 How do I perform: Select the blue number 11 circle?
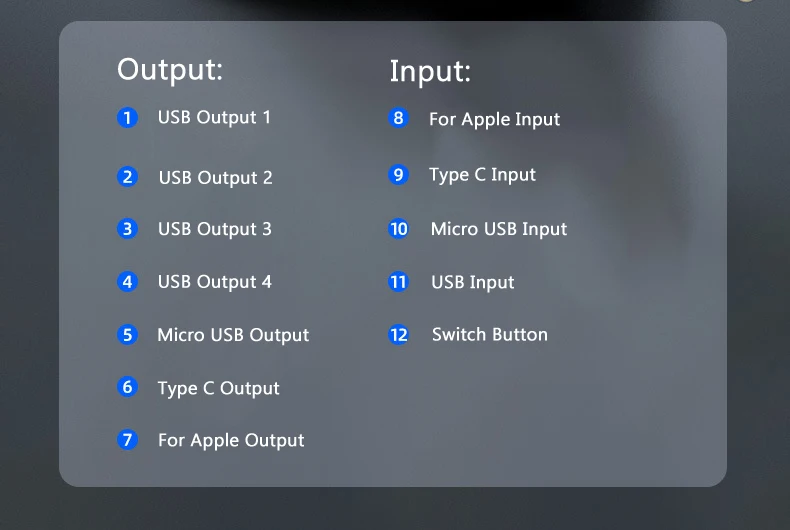[399, 282]
